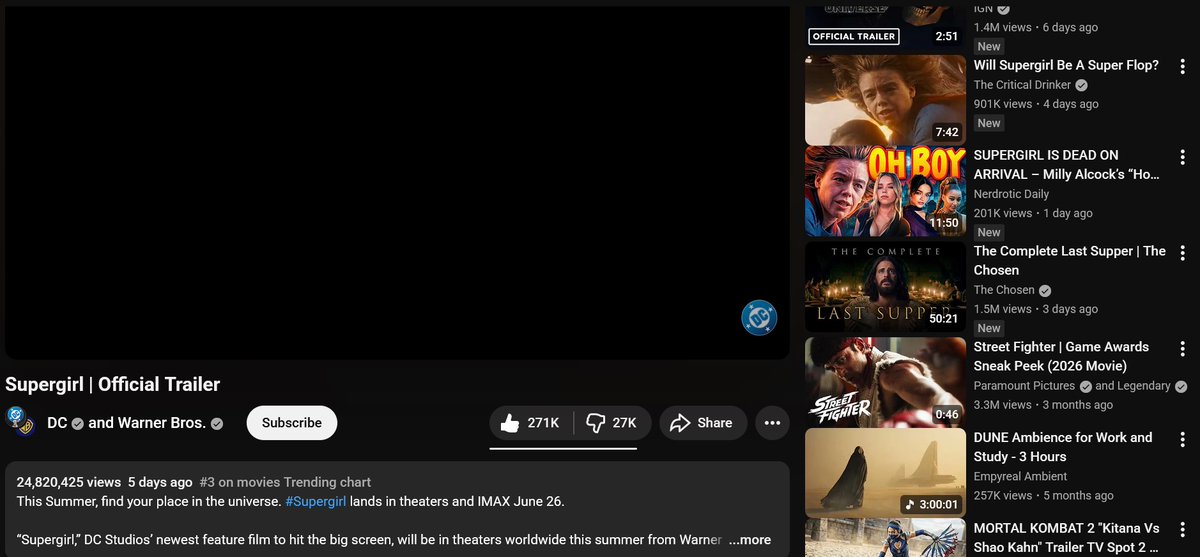Open options menu for The Complete Last Supper
Image resolution: width=1200 pixels, height=557 pixels.
[1183, 254]
